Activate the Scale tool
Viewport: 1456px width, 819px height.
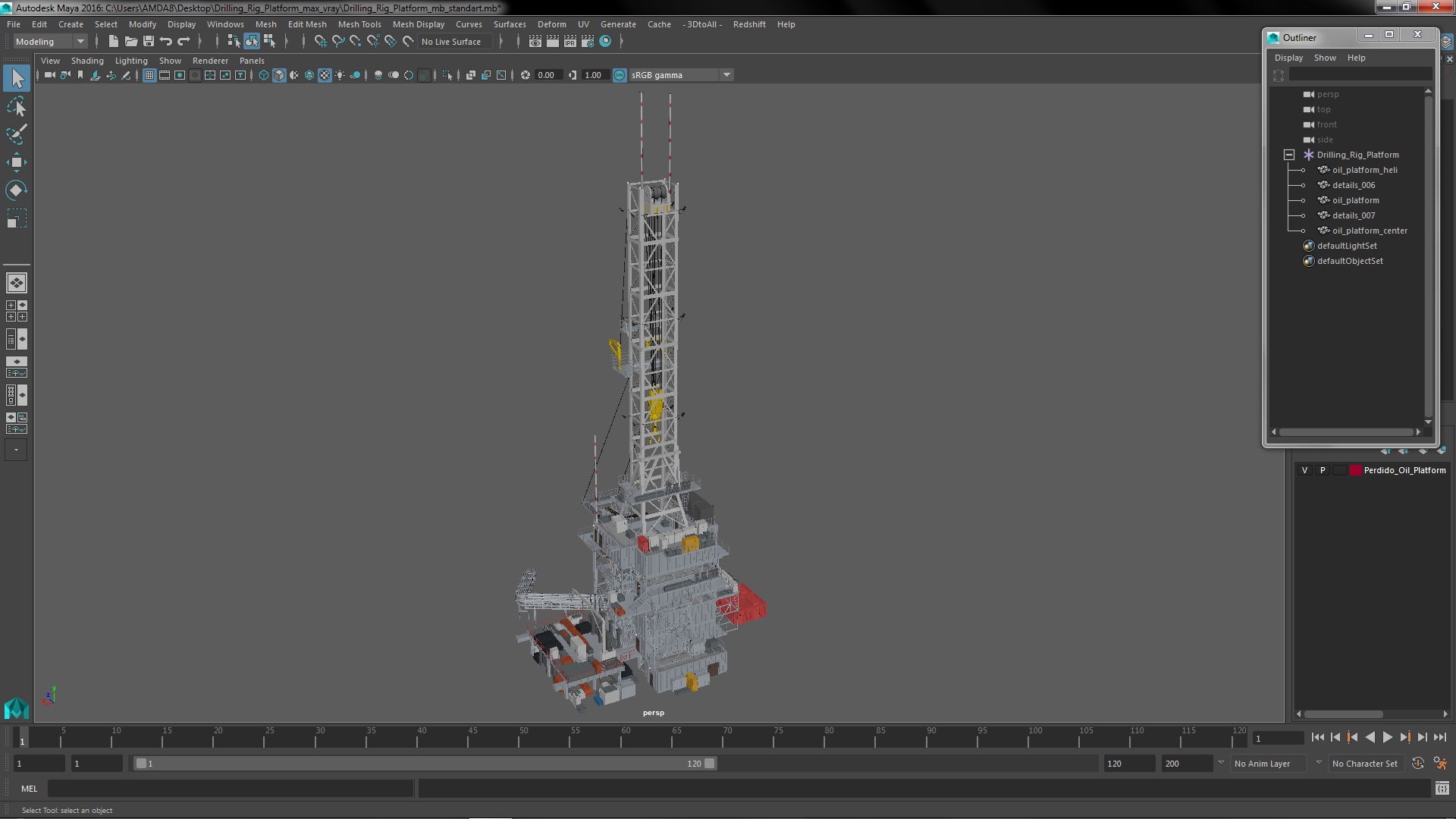point(17,219)
